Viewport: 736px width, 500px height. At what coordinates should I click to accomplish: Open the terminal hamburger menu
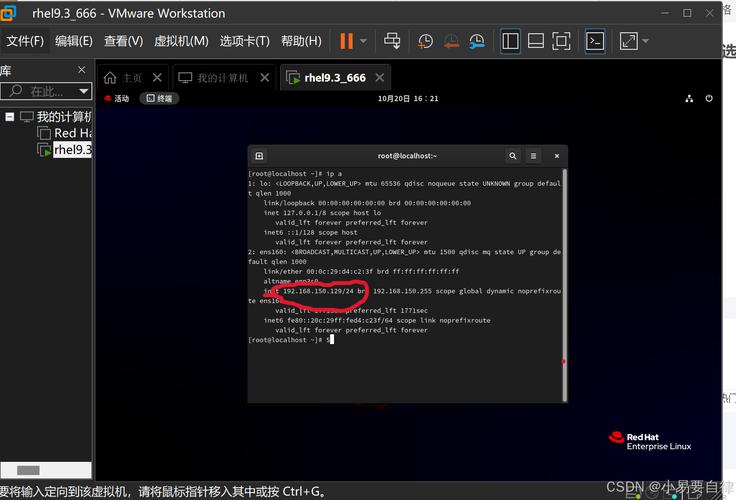(x=533, y=156)
